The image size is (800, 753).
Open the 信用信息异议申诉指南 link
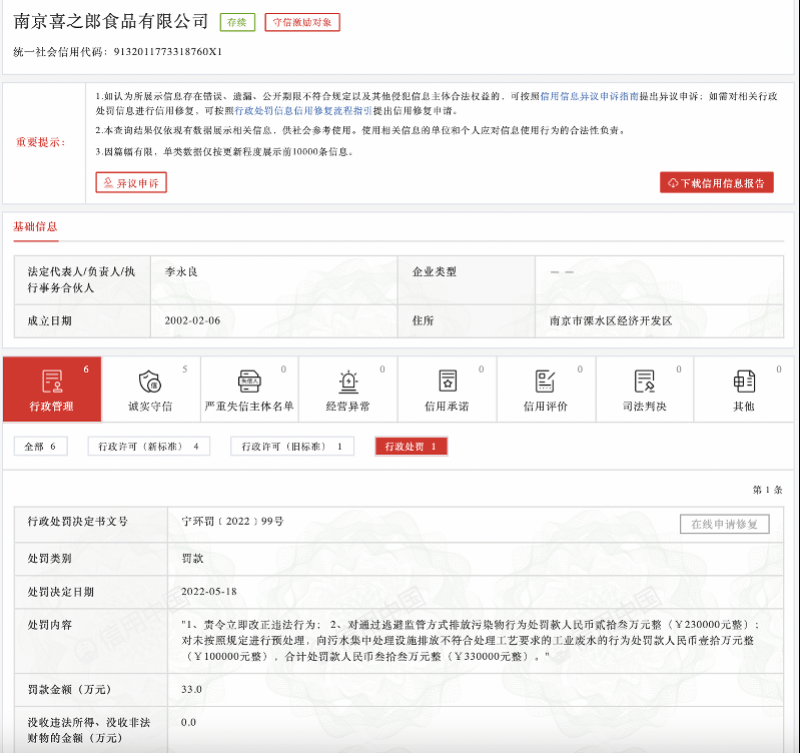click(589, 96)
